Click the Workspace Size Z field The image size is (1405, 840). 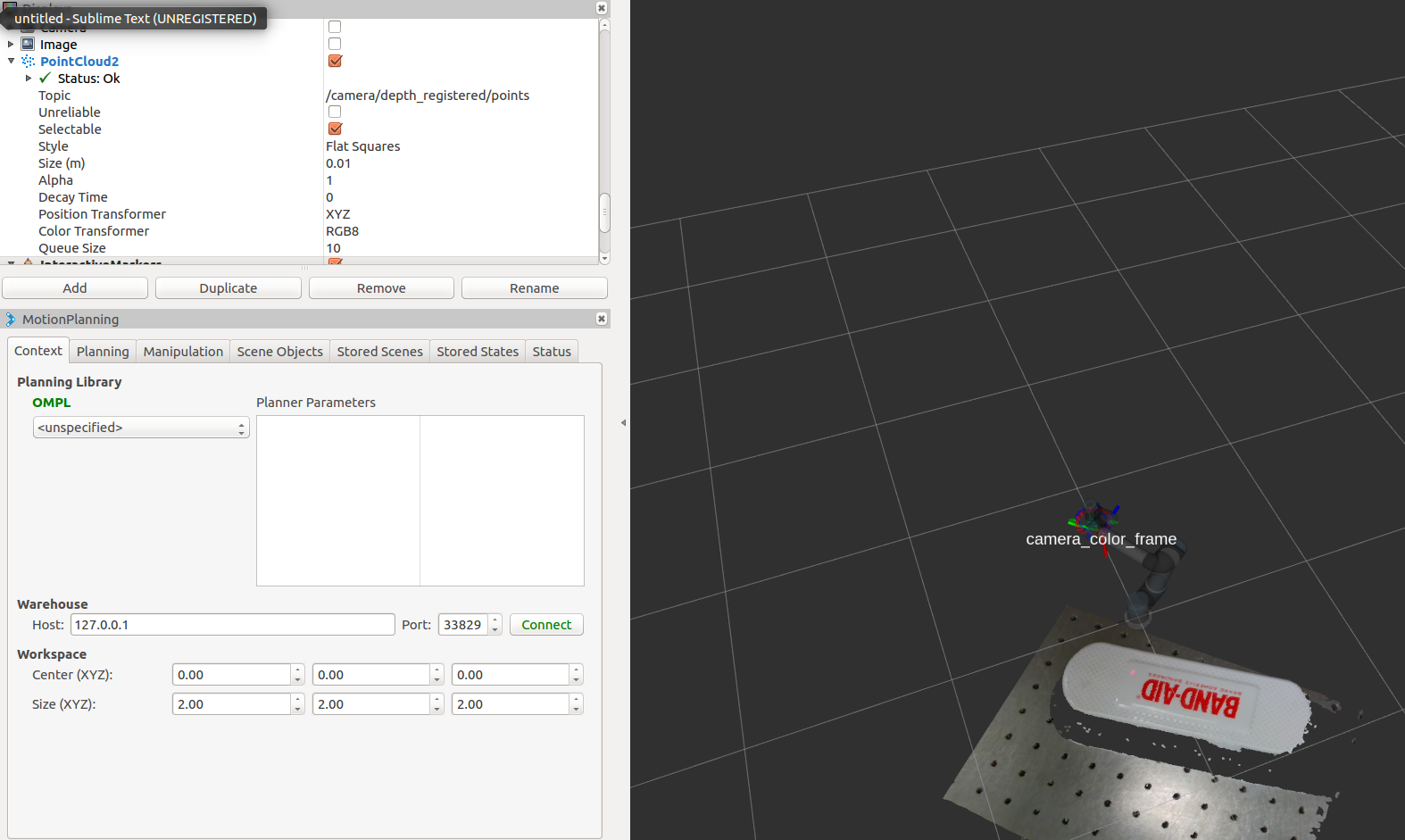pyautogui.click(x=511, y=704)
